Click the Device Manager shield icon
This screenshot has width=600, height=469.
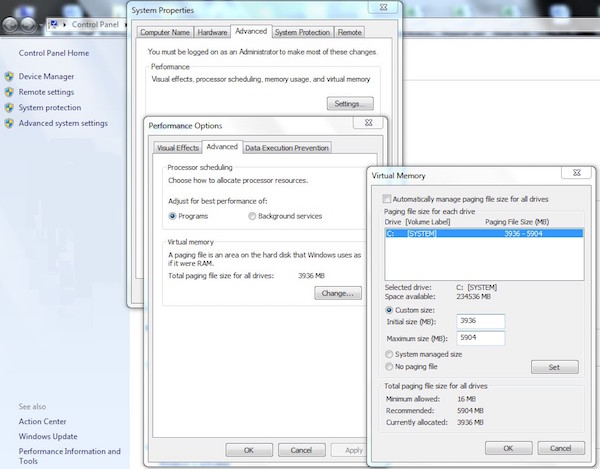tap(9, 76)
